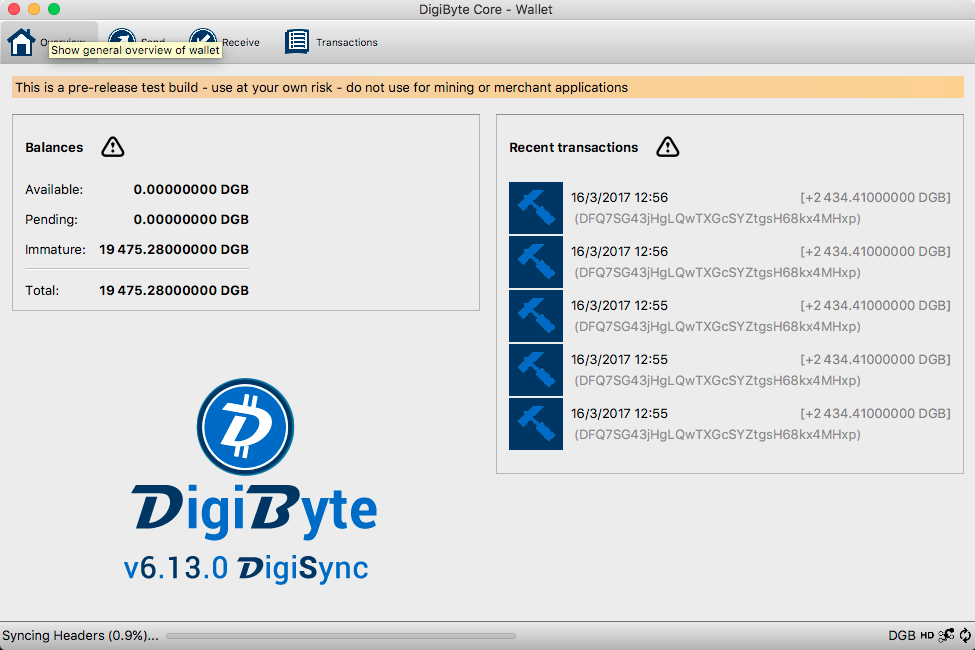This screenshot has width=975, height=650.
Task: Select the second 12:56 mined transaction
Action: click(x=730, y=262)
